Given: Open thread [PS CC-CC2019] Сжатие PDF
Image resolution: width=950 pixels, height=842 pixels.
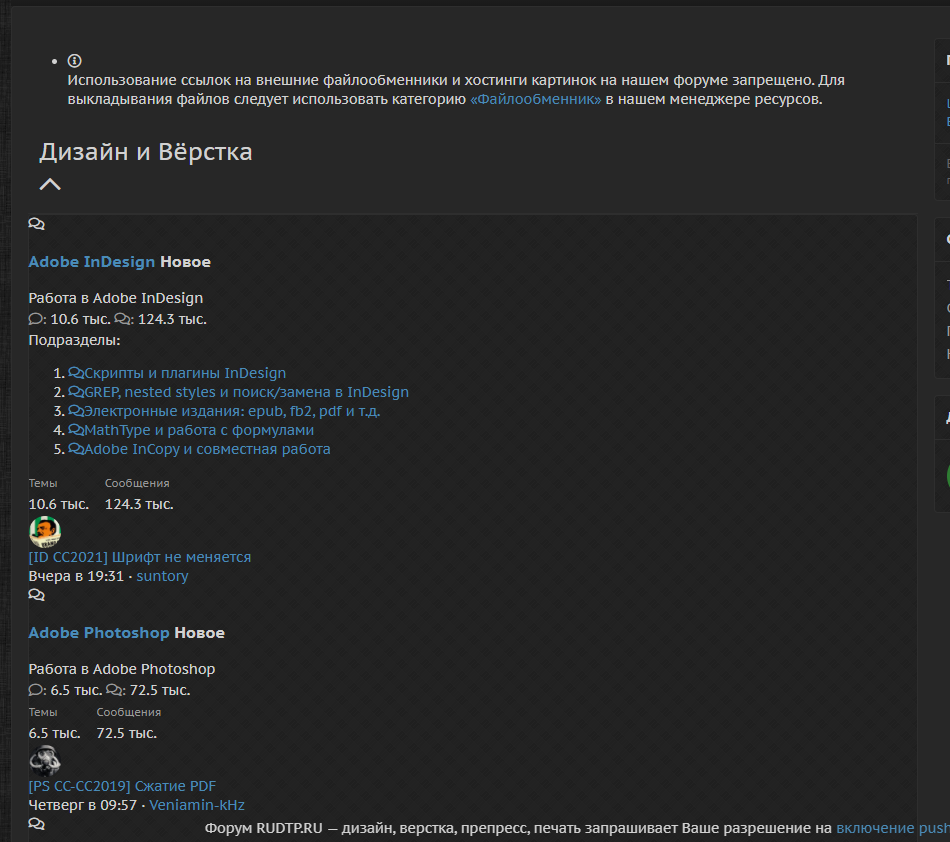Looking at the screenshot, I should pos(122,786).
